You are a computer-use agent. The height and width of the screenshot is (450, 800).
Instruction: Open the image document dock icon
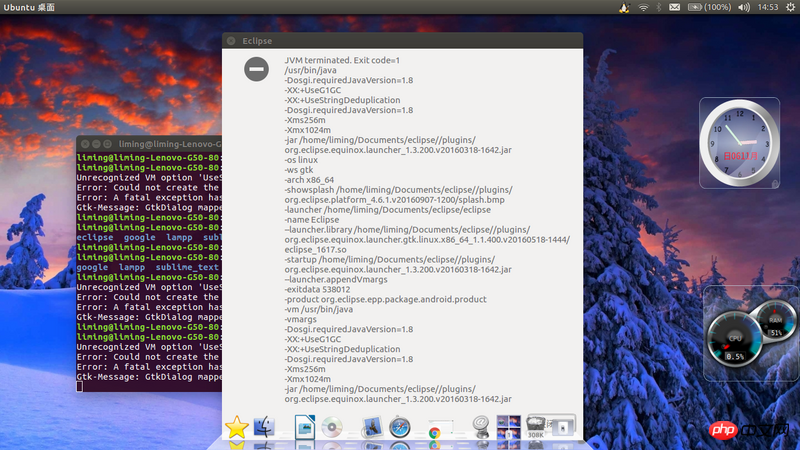(305, 427)
